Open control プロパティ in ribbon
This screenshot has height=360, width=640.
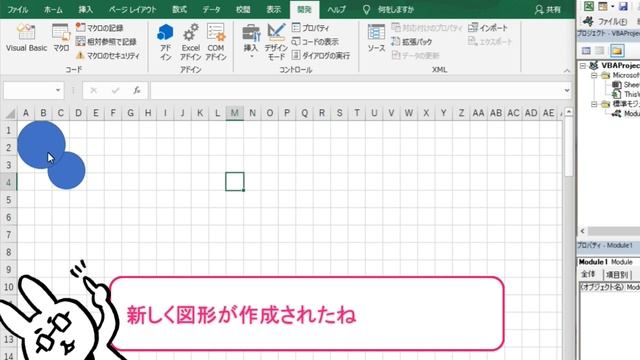(x=311, y=28)
